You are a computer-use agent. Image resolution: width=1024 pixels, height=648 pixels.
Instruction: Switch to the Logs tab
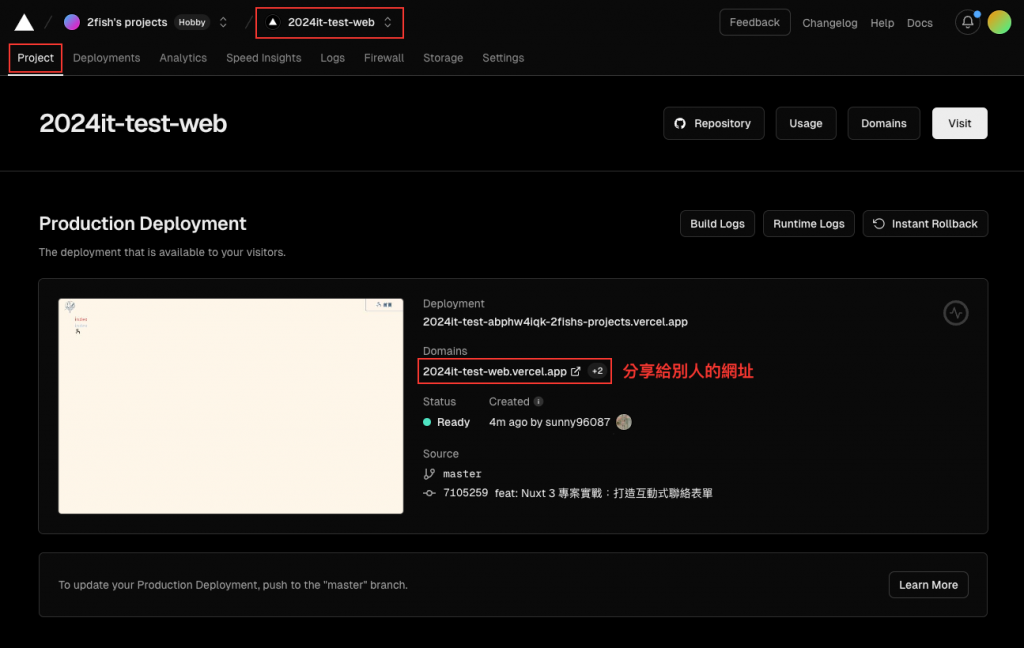[332, 58]
